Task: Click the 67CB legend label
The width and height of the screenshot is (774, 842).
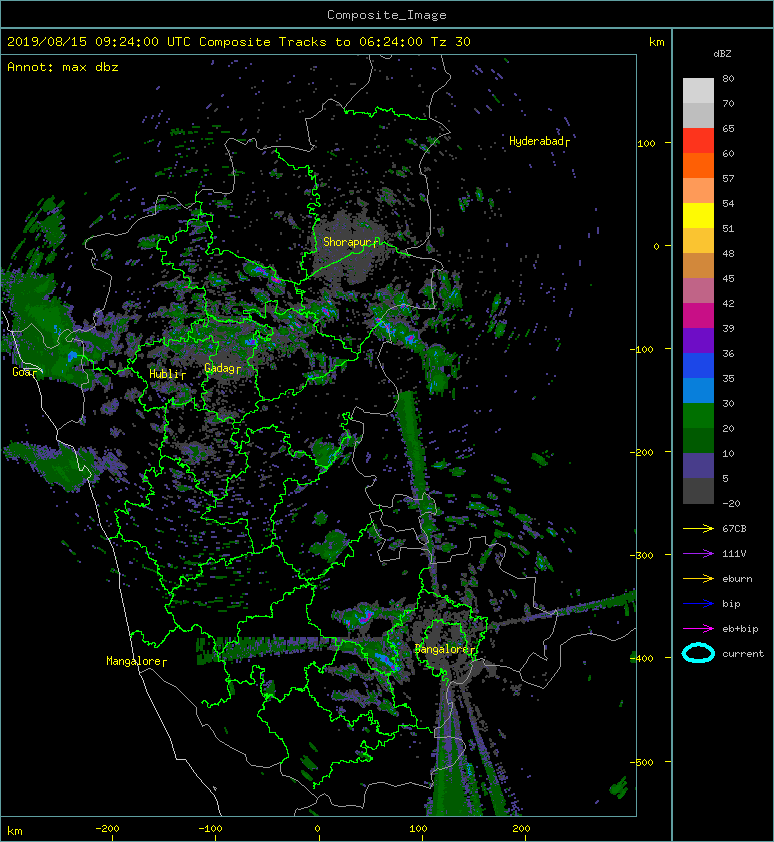Action: pos(734,529)
